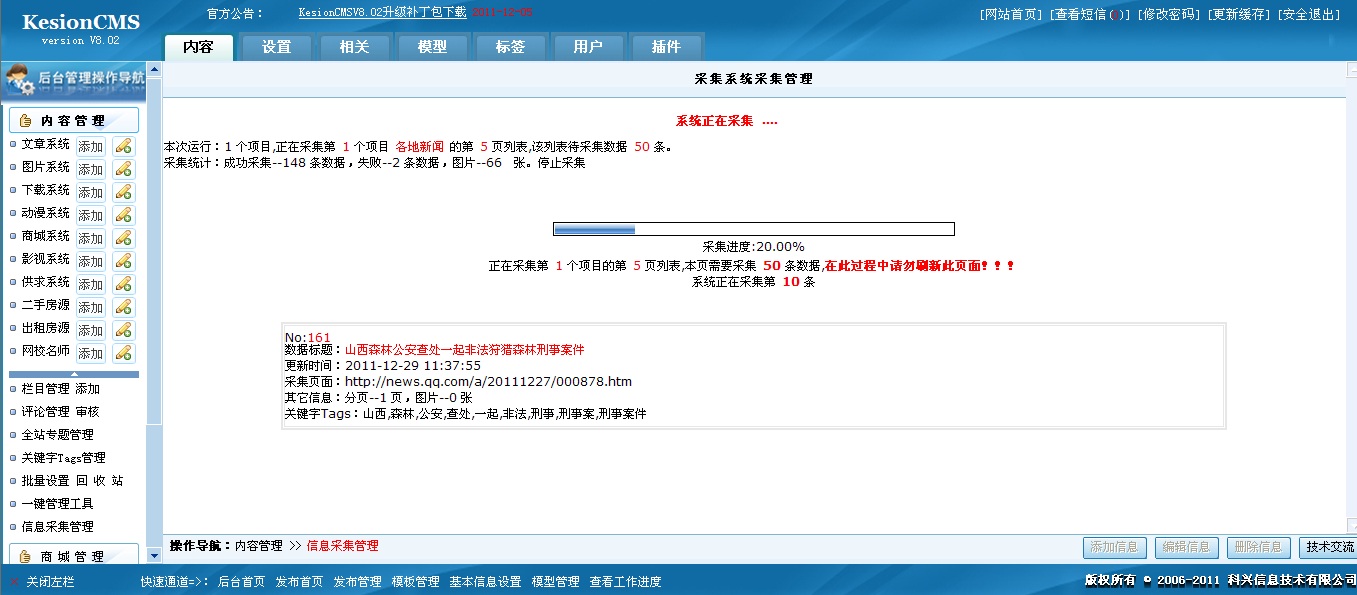Image resolution: width=1357 pixels, height=595 pixels.
Task: Click the edit icon beside 商城系统
Action: [x=123, y=237]
